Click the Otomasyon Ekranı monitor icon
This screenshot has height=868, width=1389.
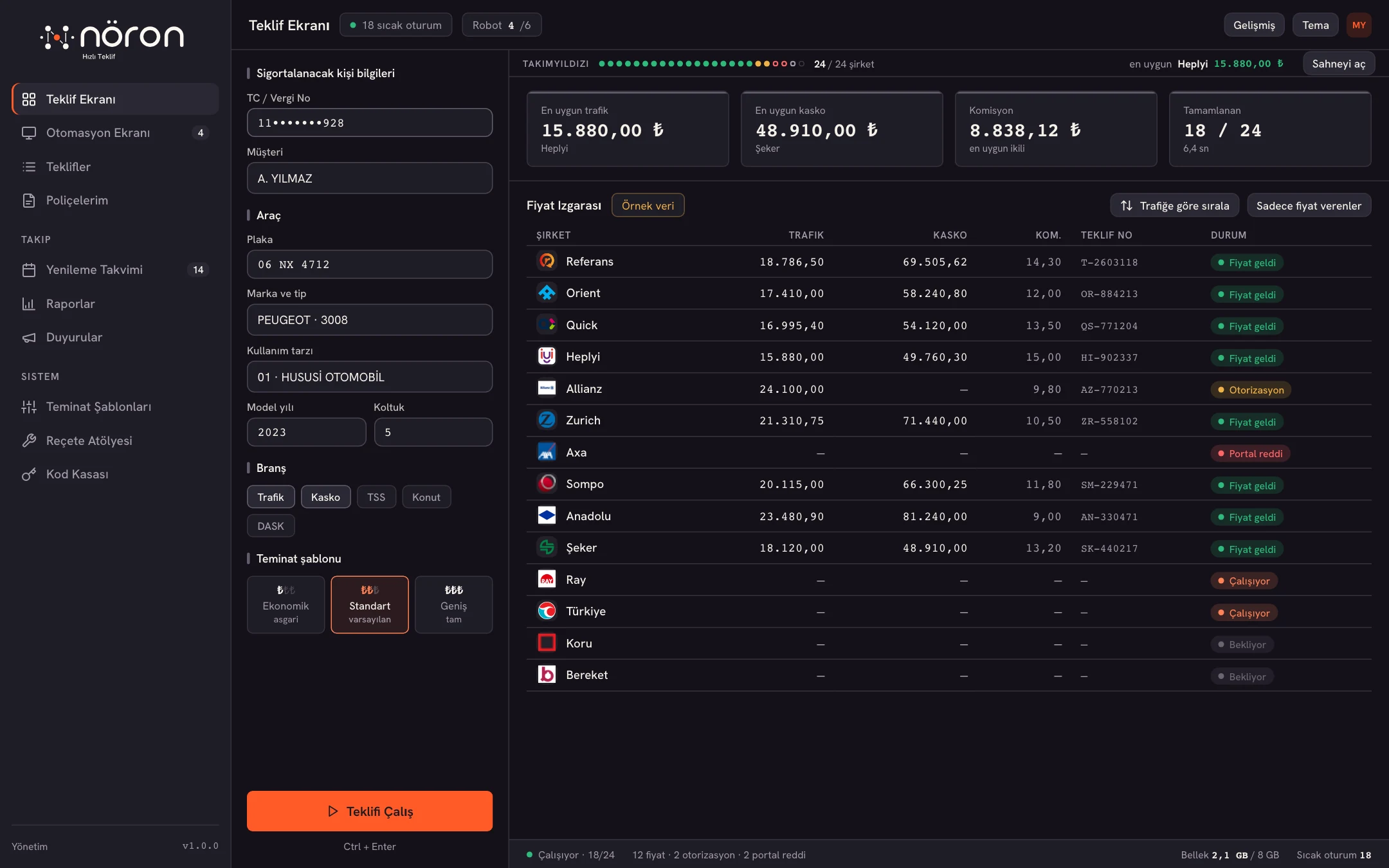click(29, 133)
